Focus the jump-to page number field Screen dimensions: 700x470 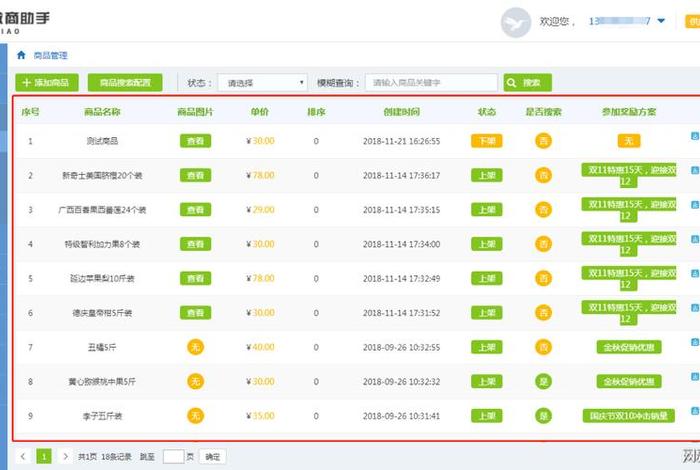click(x=174, y=456)
